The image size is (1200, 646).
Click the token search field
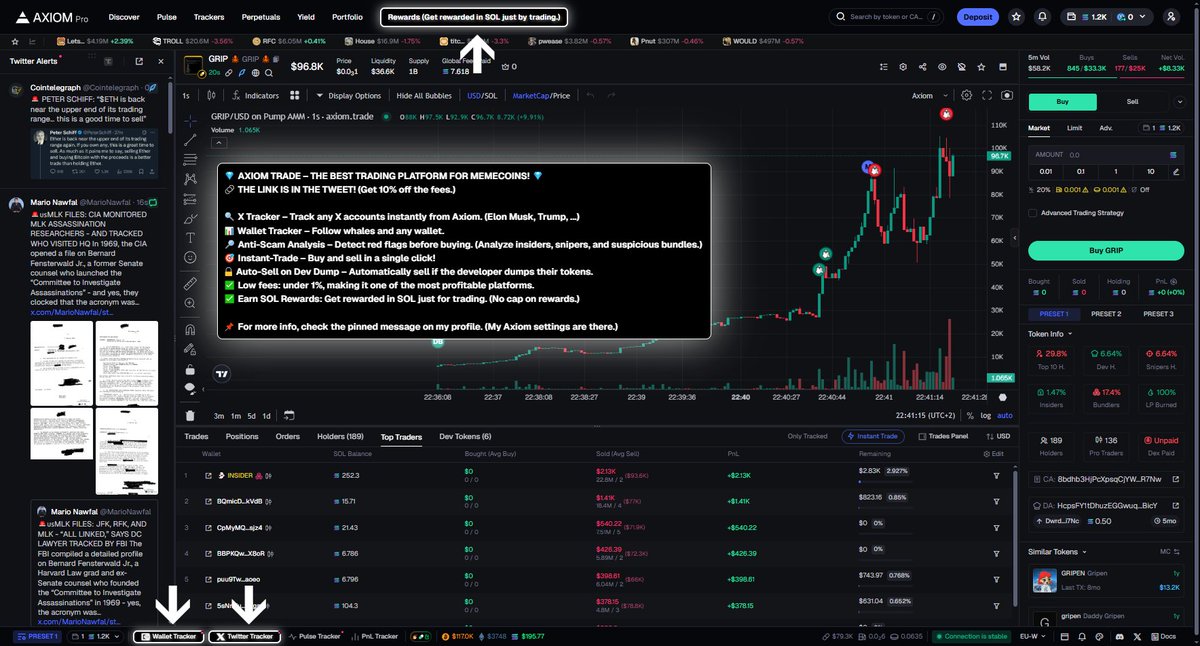click(x=886, y=17)
